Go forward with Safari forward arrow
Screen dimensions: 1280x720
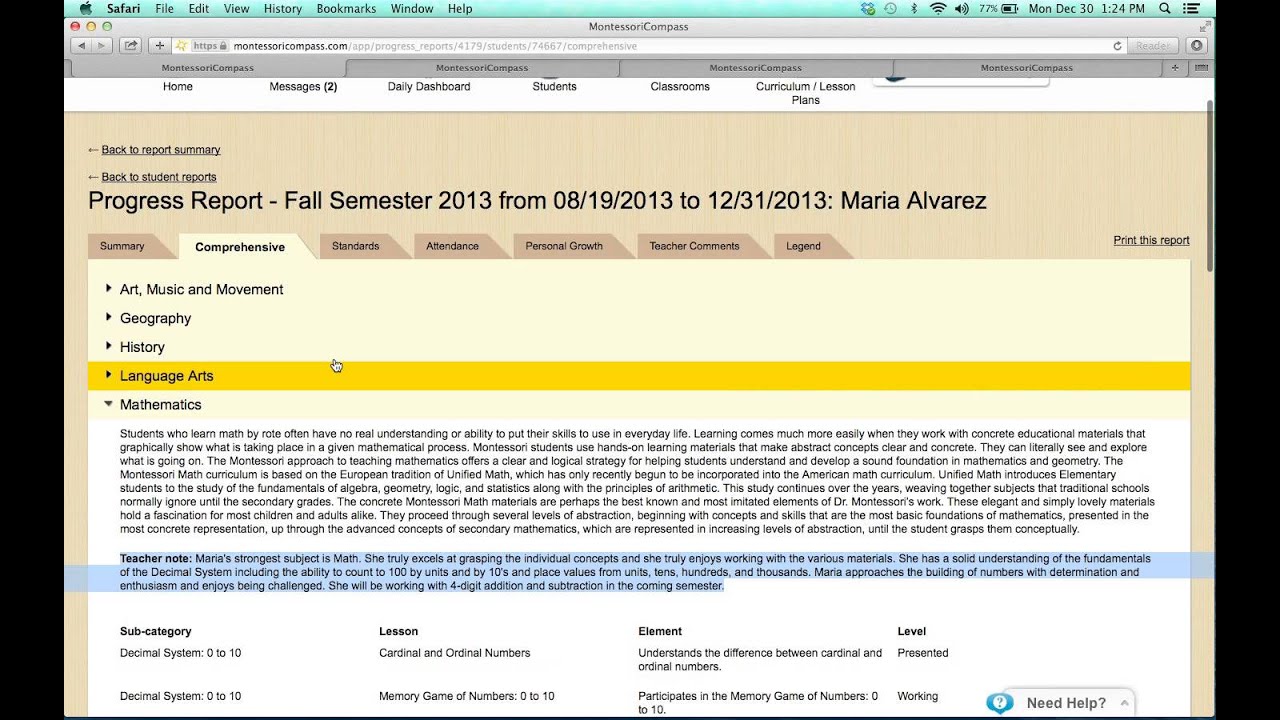(100, 45)
